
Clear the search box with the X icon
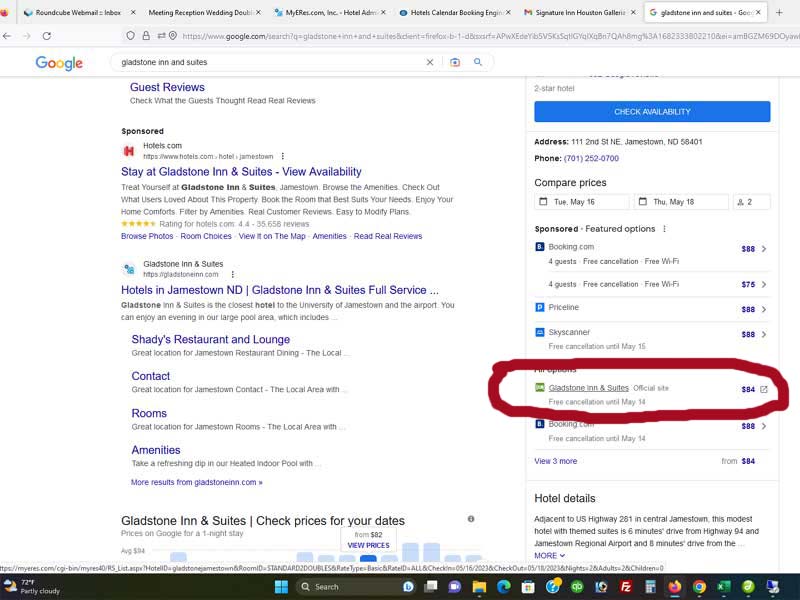430,62
